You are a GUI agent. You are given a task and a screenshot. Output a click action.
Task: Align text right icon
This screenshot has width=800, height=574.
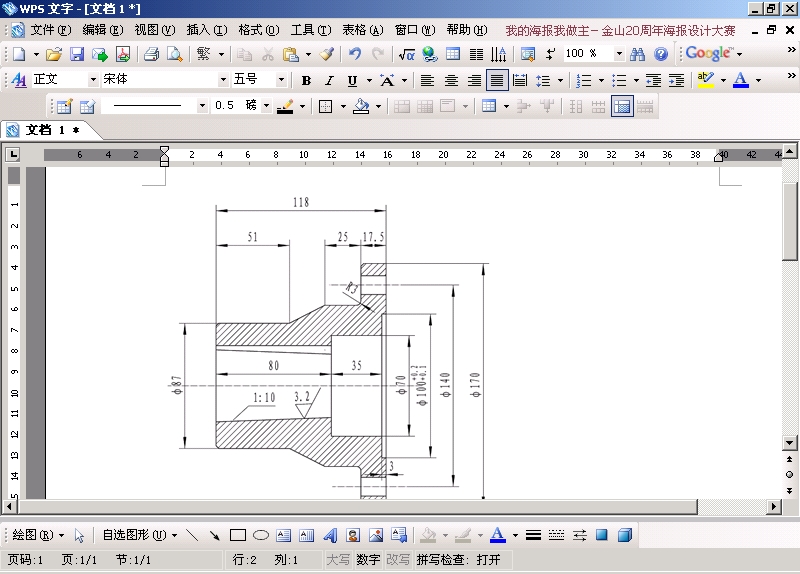474,80
